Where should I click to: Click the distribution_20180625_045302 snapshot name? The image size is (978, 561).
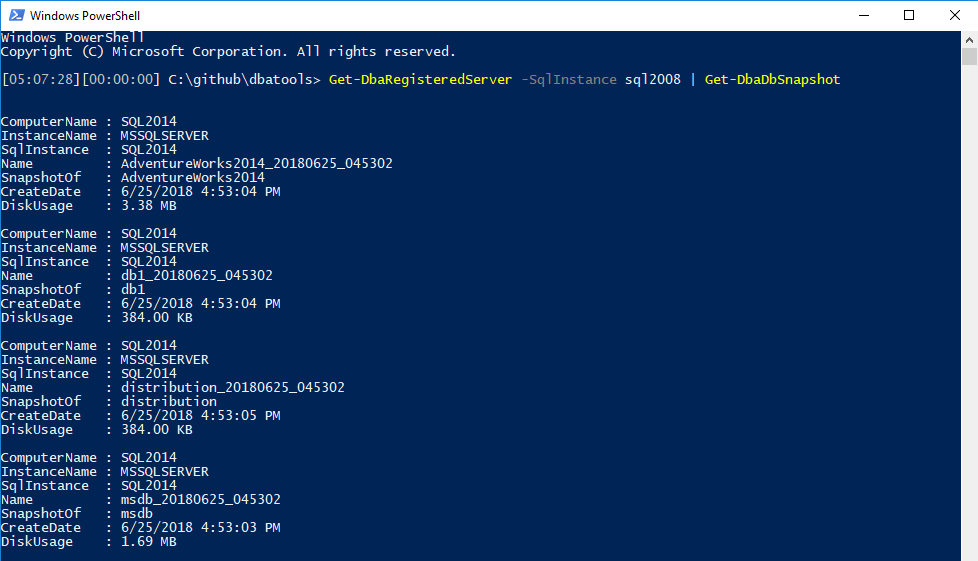click(x=232, y=388)
